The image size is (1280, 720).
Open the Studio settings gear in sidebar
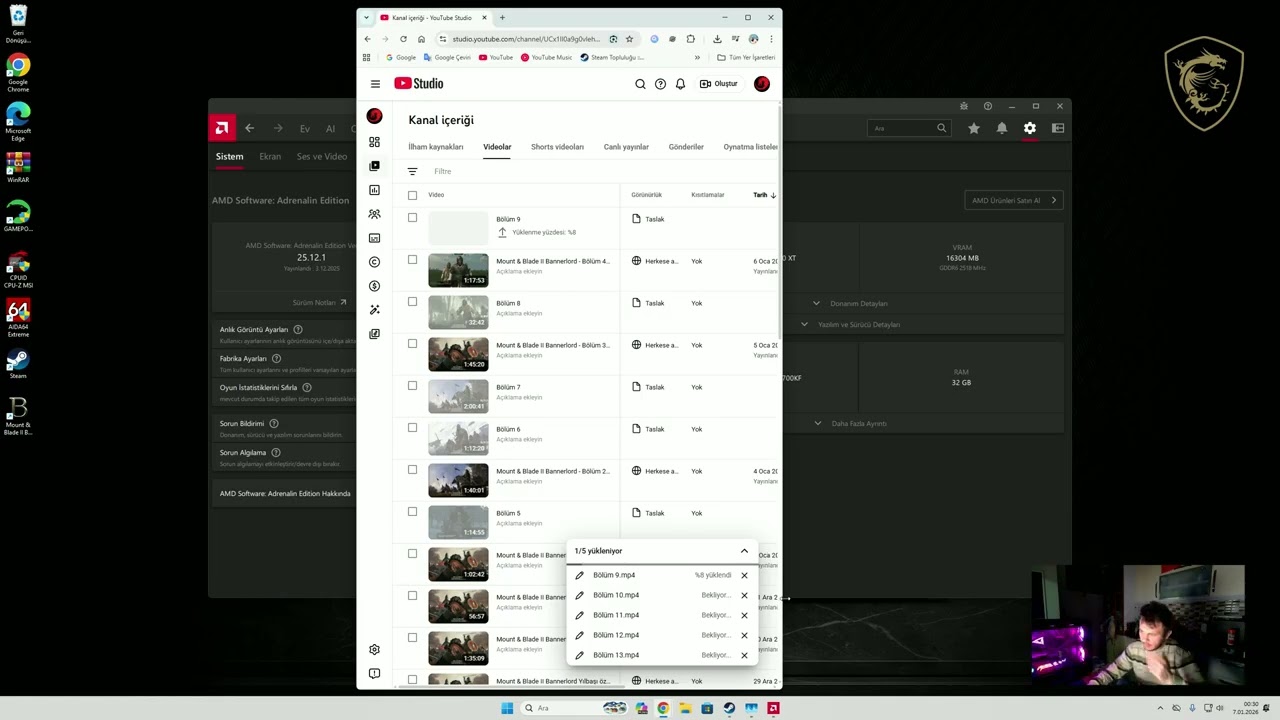pos(374,650)
